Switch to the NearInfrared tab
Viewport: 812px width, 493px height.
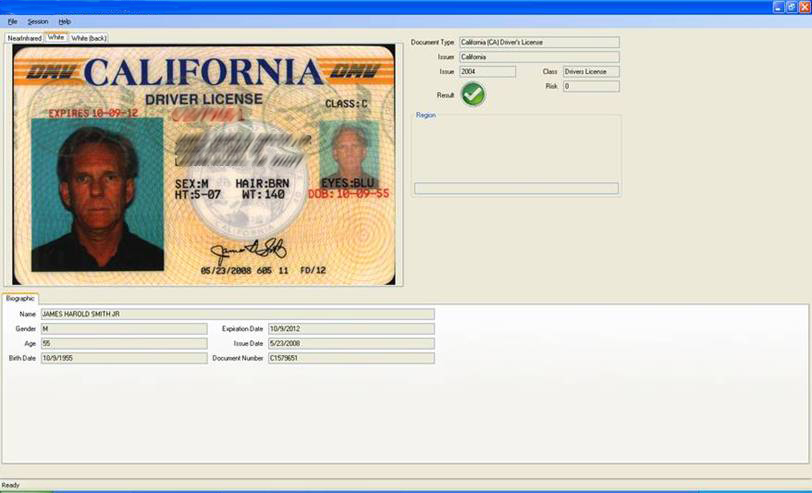point(24,38)
